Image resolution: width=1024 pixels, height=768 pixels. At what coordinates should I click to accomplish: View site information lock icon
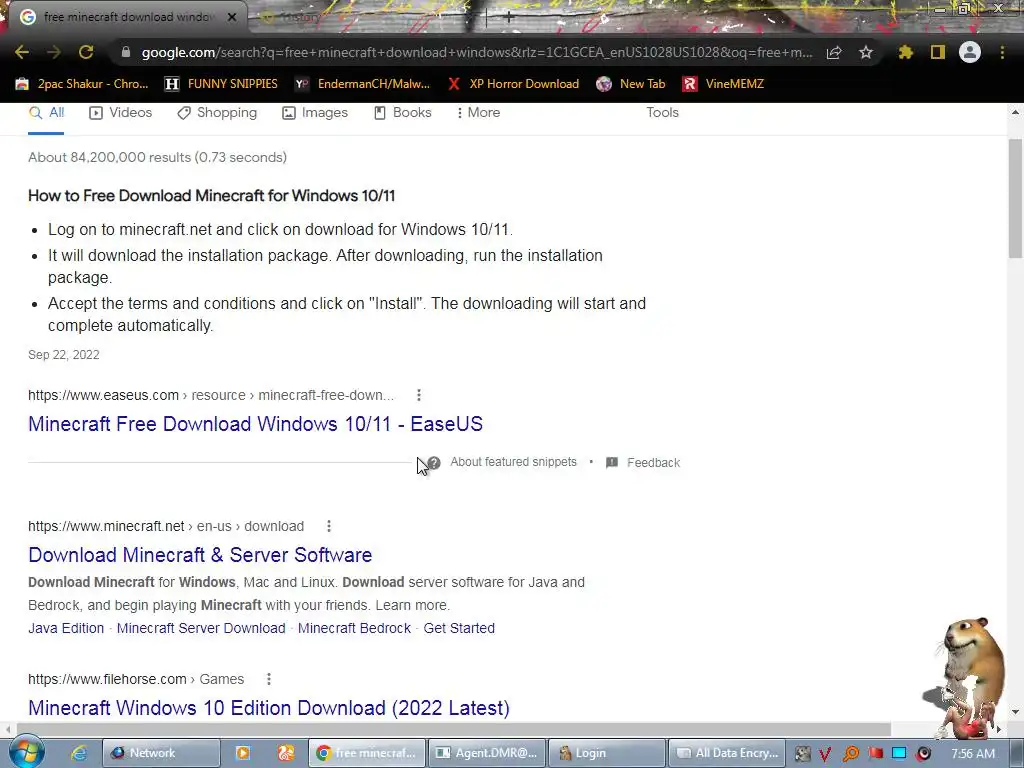click(x=126, y=52)
